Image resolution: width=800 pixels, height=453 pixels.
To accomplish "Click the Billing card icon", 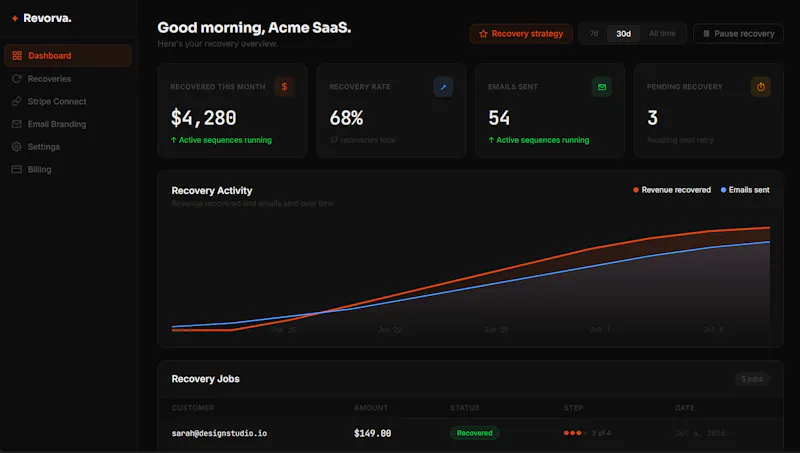I will 17,169.
